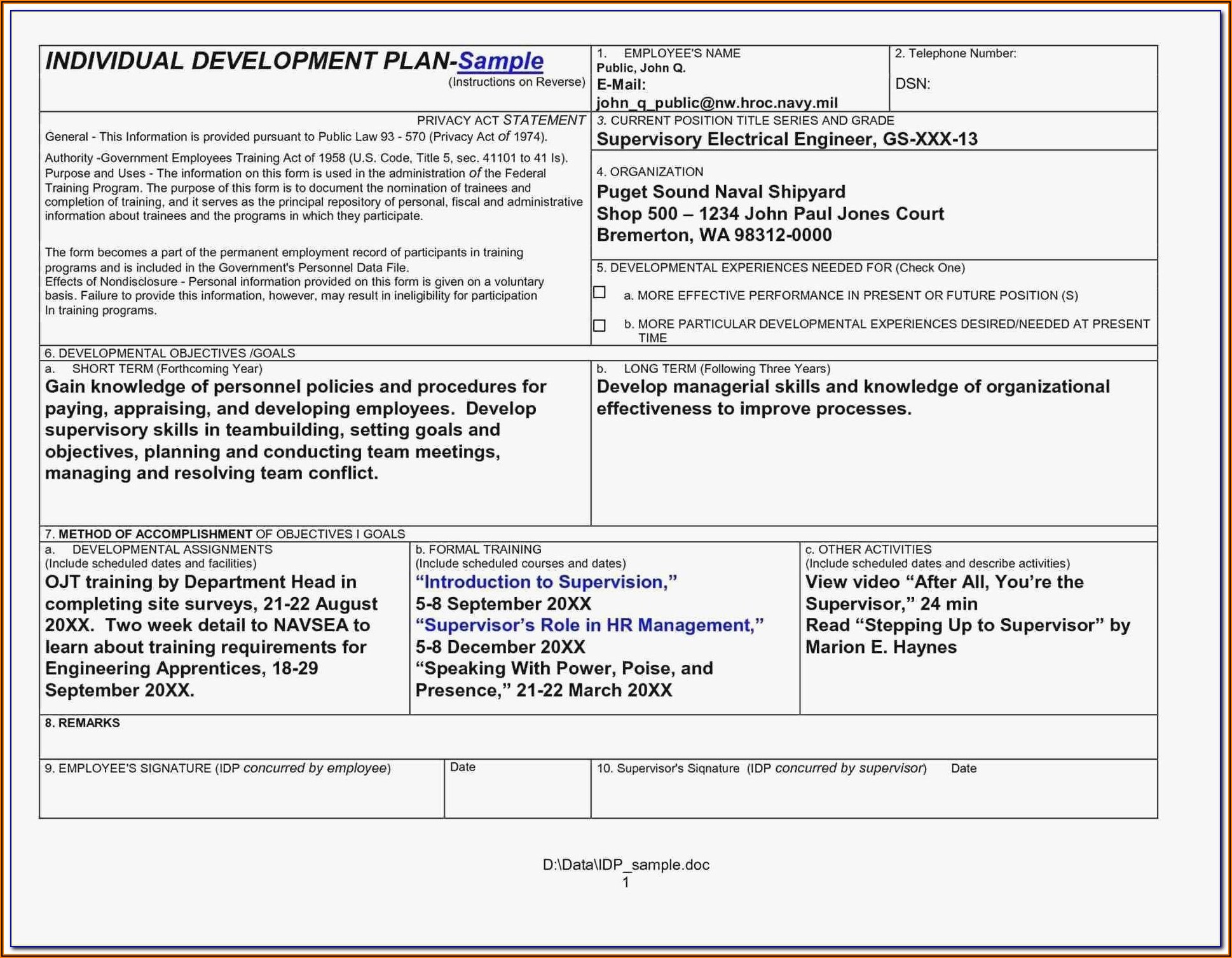Check the 'More effective performance' checkbox
The image size is (1232, 958).
pyautogui.click(x=599, y=292)
